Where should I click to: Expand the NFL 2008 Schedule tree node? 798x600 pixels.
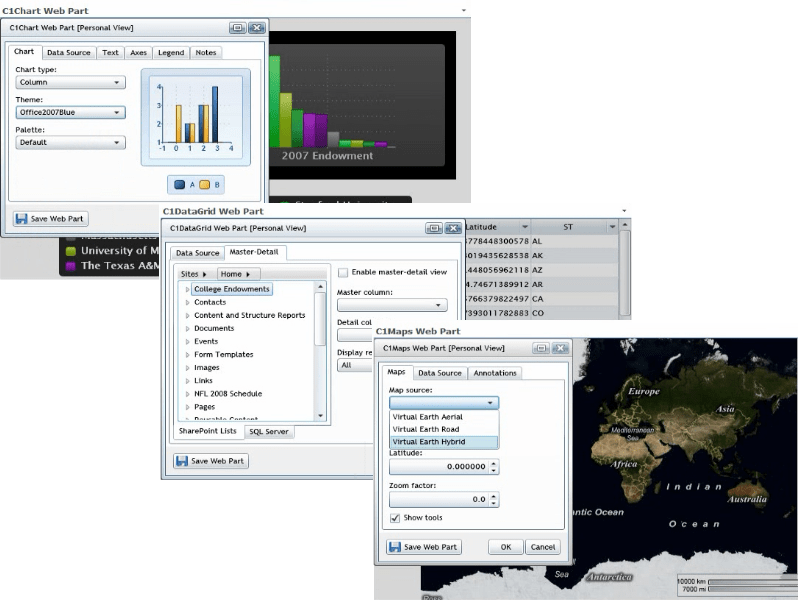coord(187,394)
